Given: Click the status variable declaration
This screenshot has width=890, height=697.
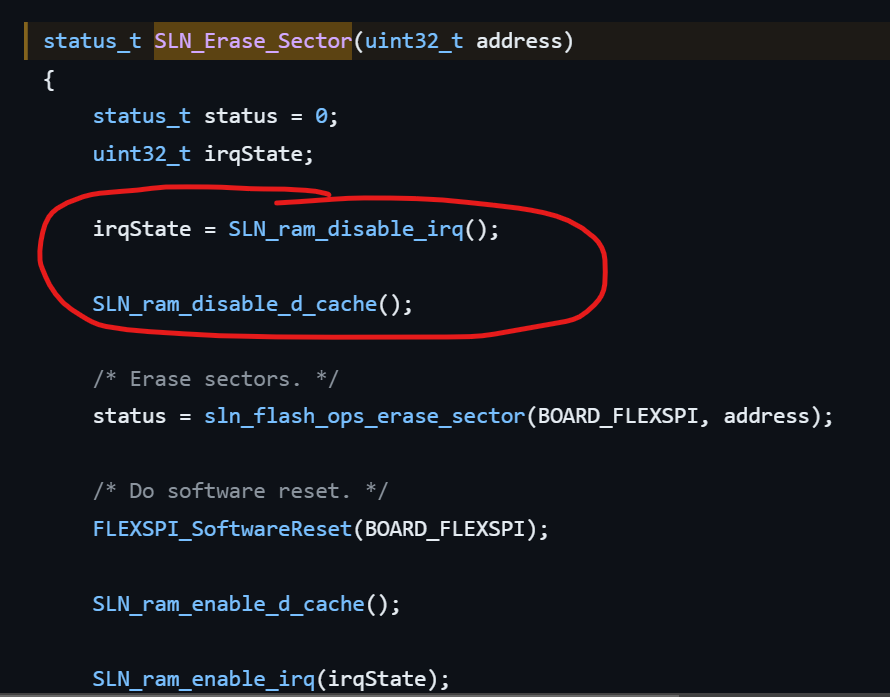Looking at the screenshot, I should click(x=241, y=116).
